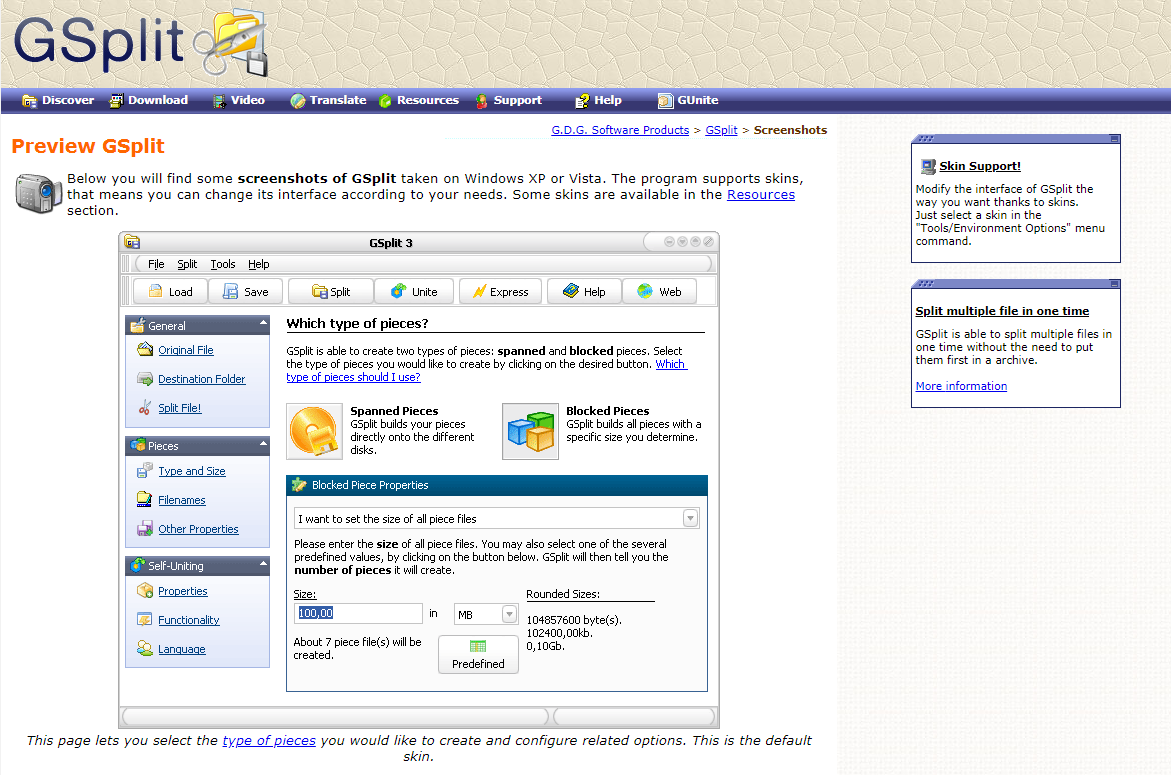Click the 'Split multiple file in one time' link
Image resolution: width=1171 pixels, height=775 pixels.
[x=1002, y=311]
